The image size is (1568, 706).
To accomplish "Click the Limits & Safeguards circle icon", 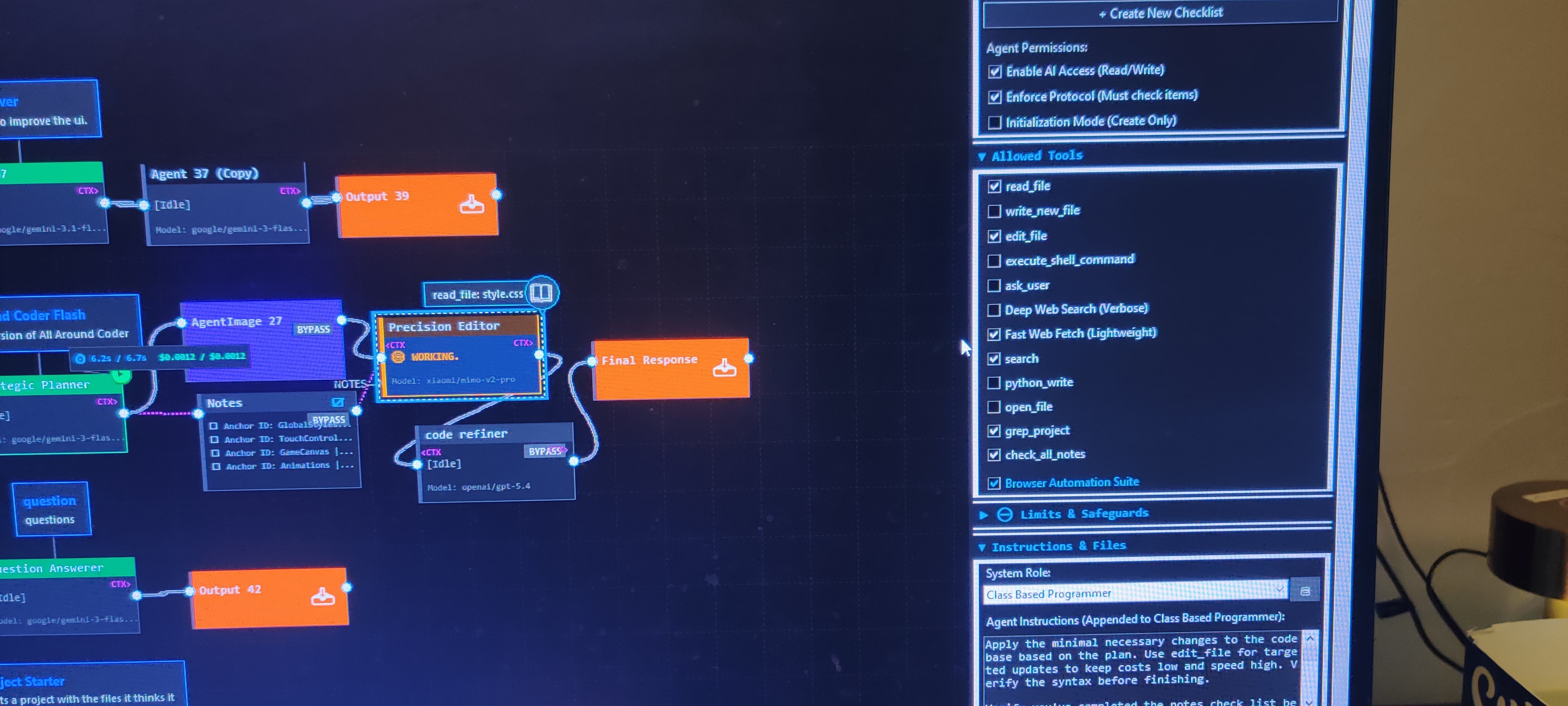I will pyautogui.click(x=1005, y=515).
